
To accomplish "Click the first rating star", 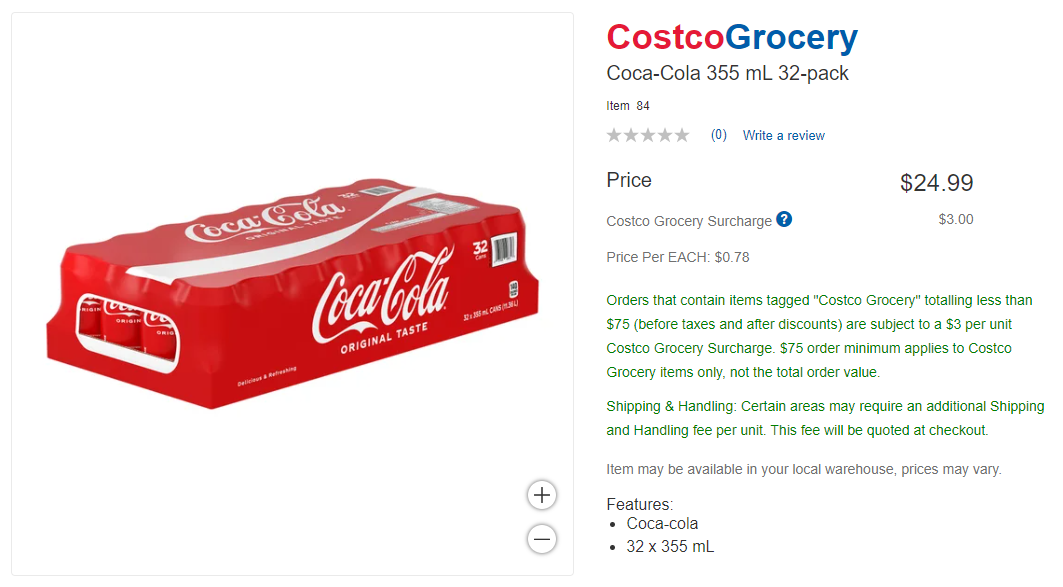I will (614, 135).
